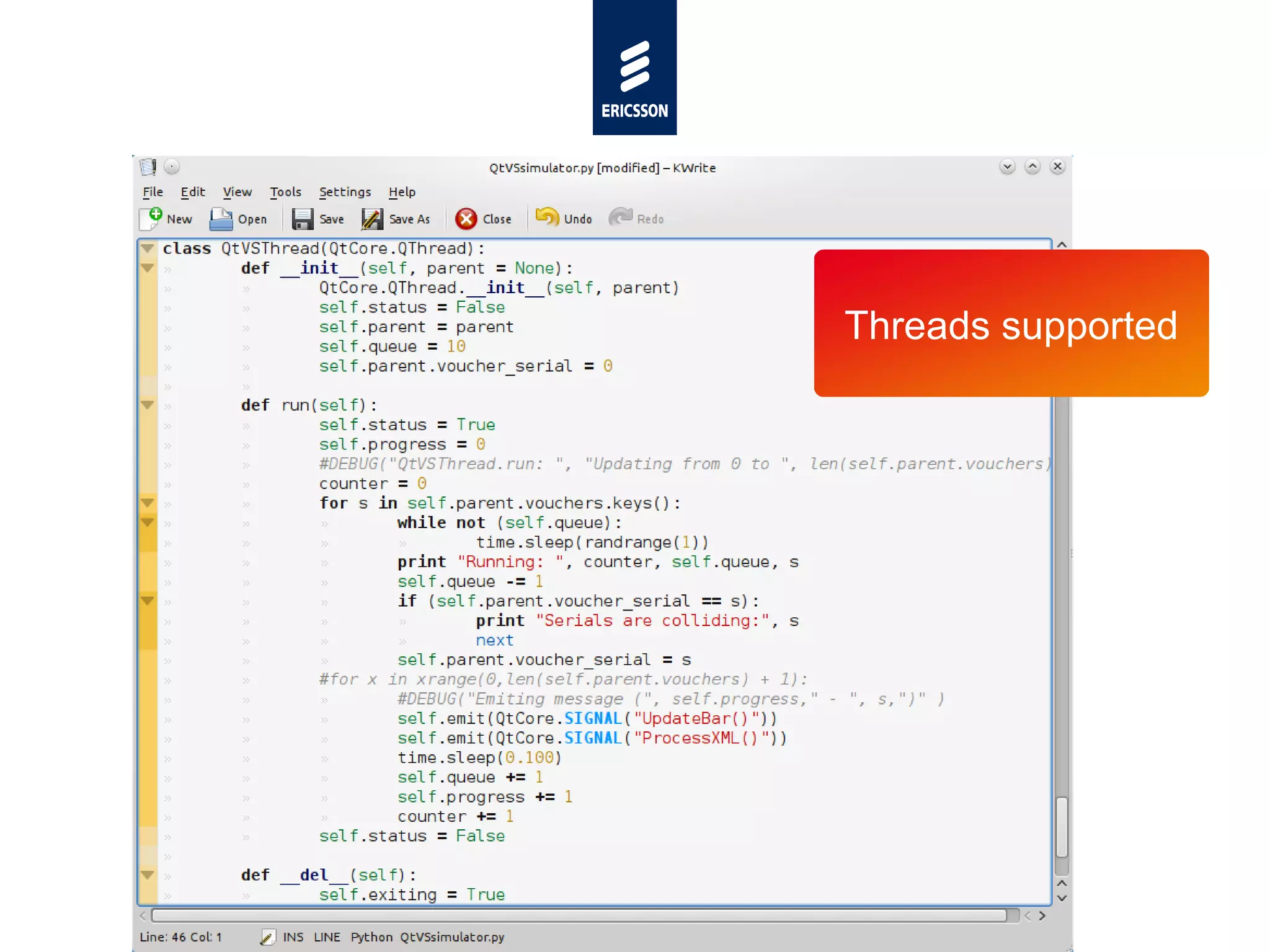Viewport: 1270px width, 952px height.
Task: Click the Ericsson logo
Action: coord(634,68)
